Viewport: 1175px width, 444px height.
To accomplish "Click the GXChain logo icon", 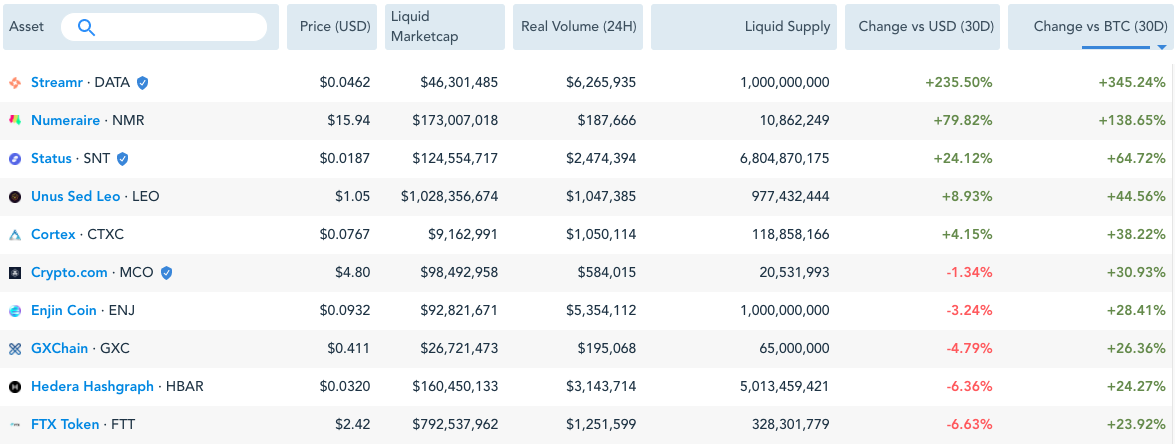I will pyautogui.click(x=15, y=349).
